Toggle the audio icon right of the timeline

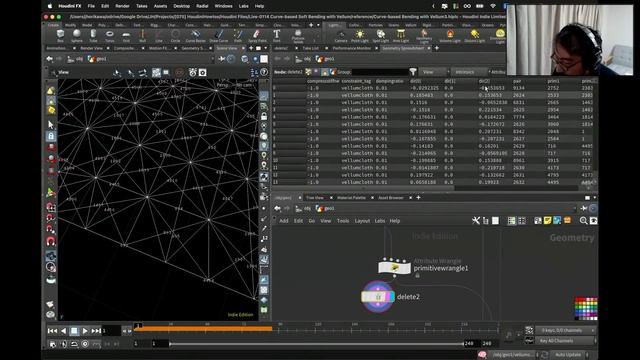[509, 335]
